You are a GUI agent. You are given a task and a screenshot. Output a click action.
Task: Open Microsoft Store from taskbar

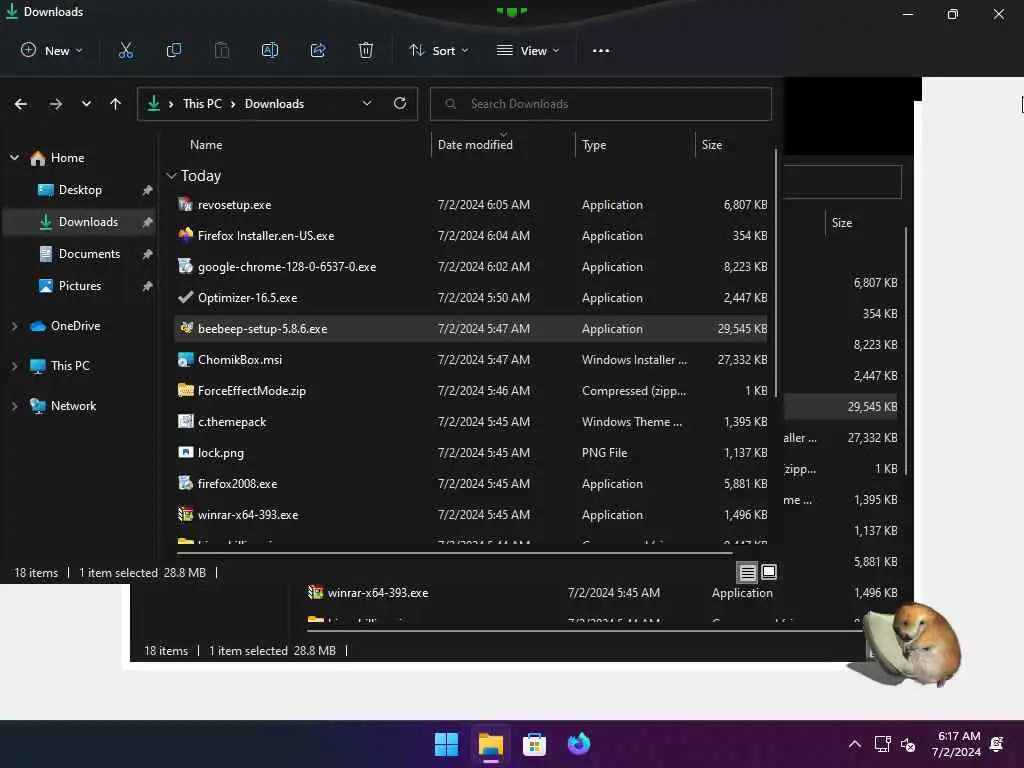[534, 744]
